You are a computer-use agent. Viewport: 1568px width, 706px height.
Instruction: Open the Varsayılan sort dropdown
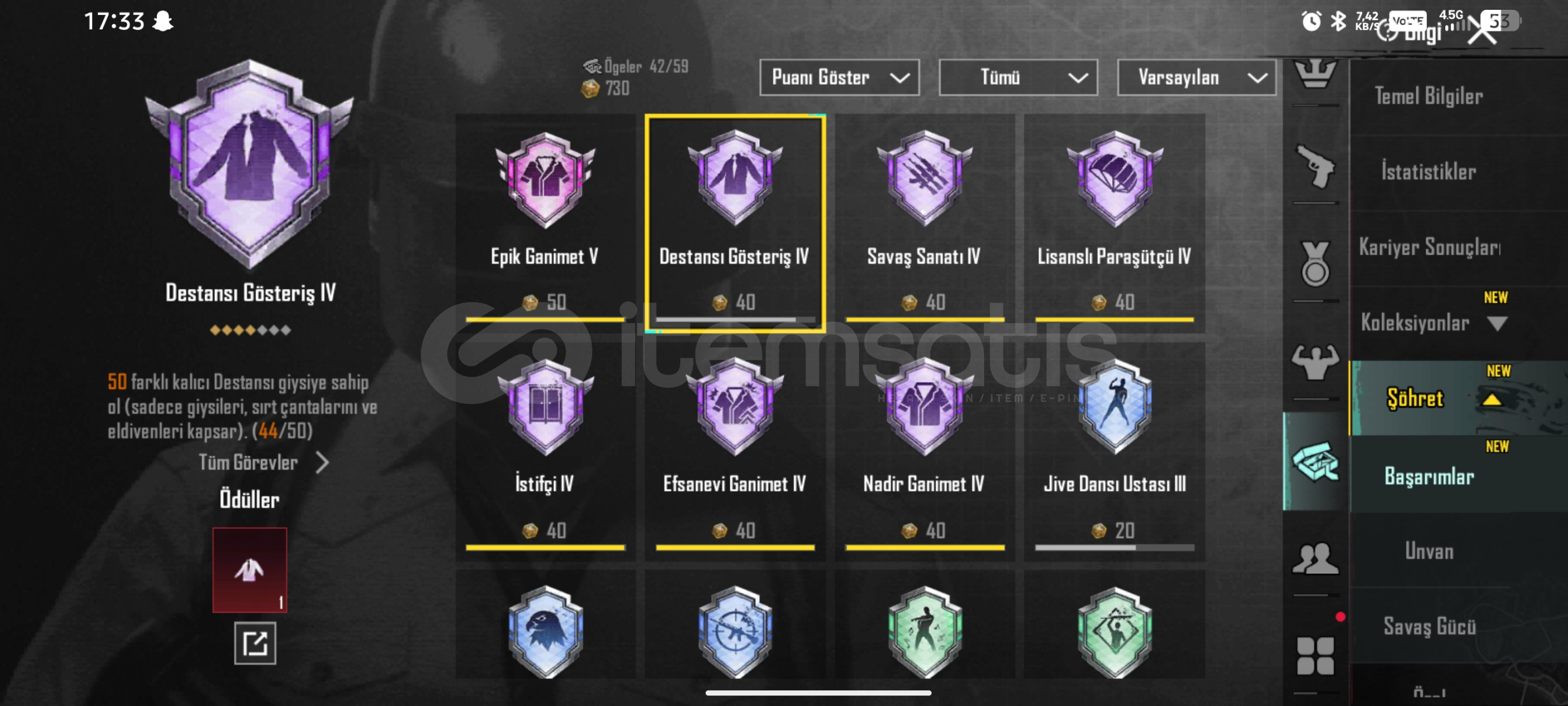[x=1197, y=78]
